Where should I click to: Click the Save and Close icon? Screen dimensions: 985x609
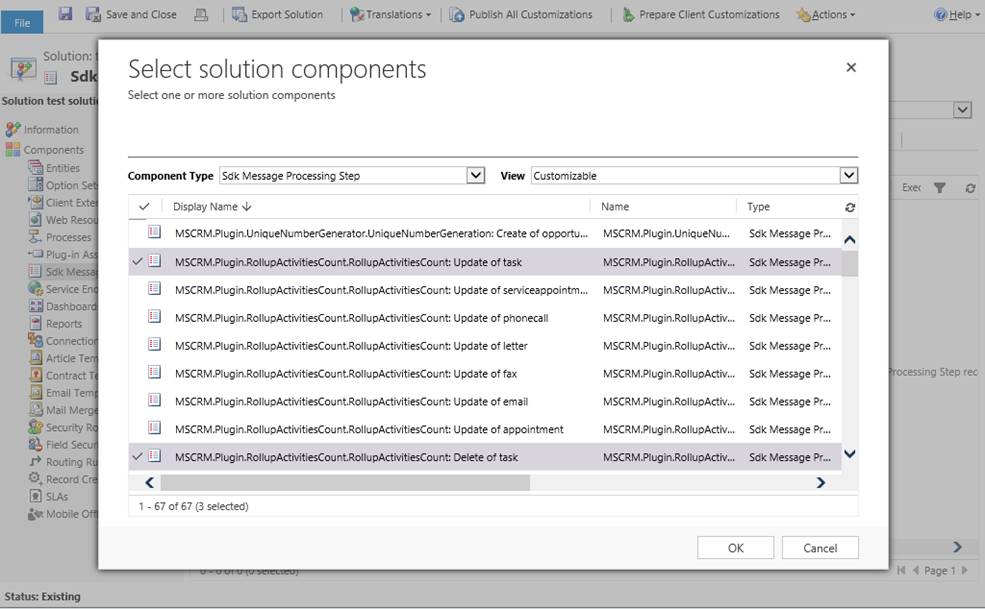[x=93, y=14]
